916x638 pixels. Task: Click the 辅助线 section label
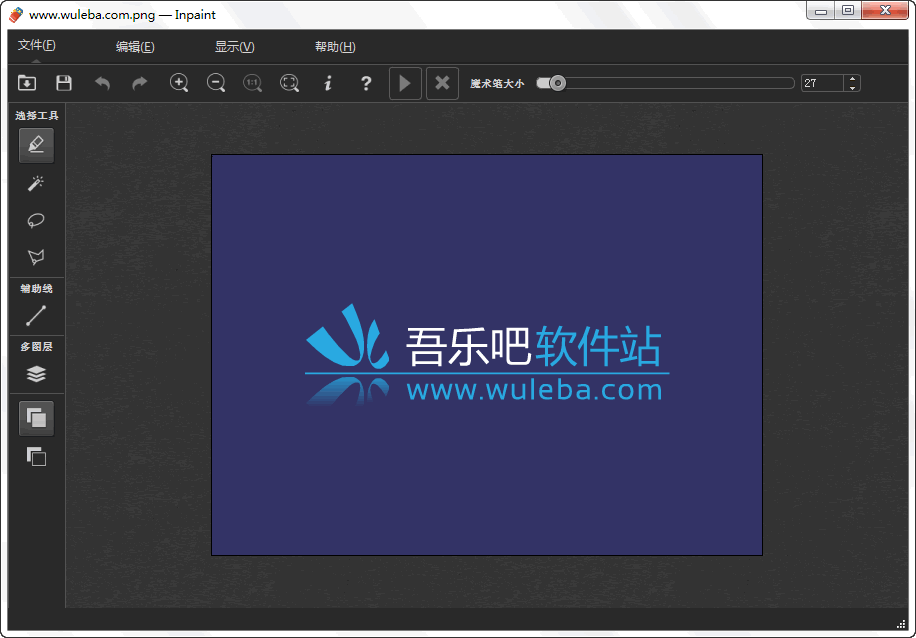pos(36,288)
